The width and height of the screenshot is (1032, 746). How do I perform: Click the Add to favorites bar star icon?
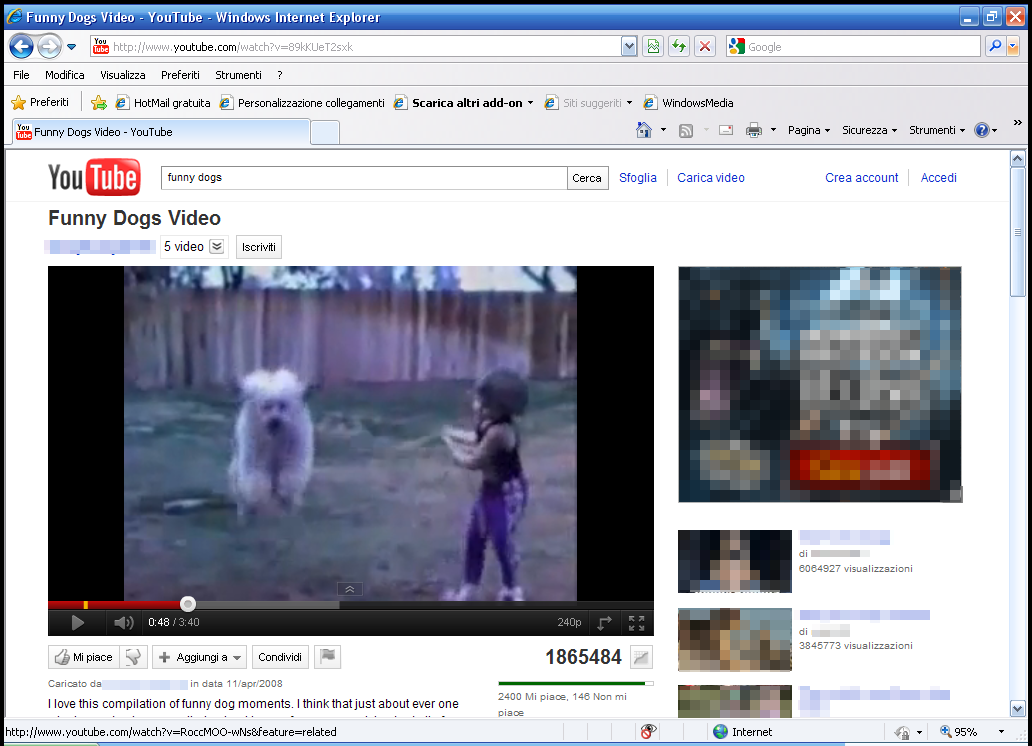(99, 102)
